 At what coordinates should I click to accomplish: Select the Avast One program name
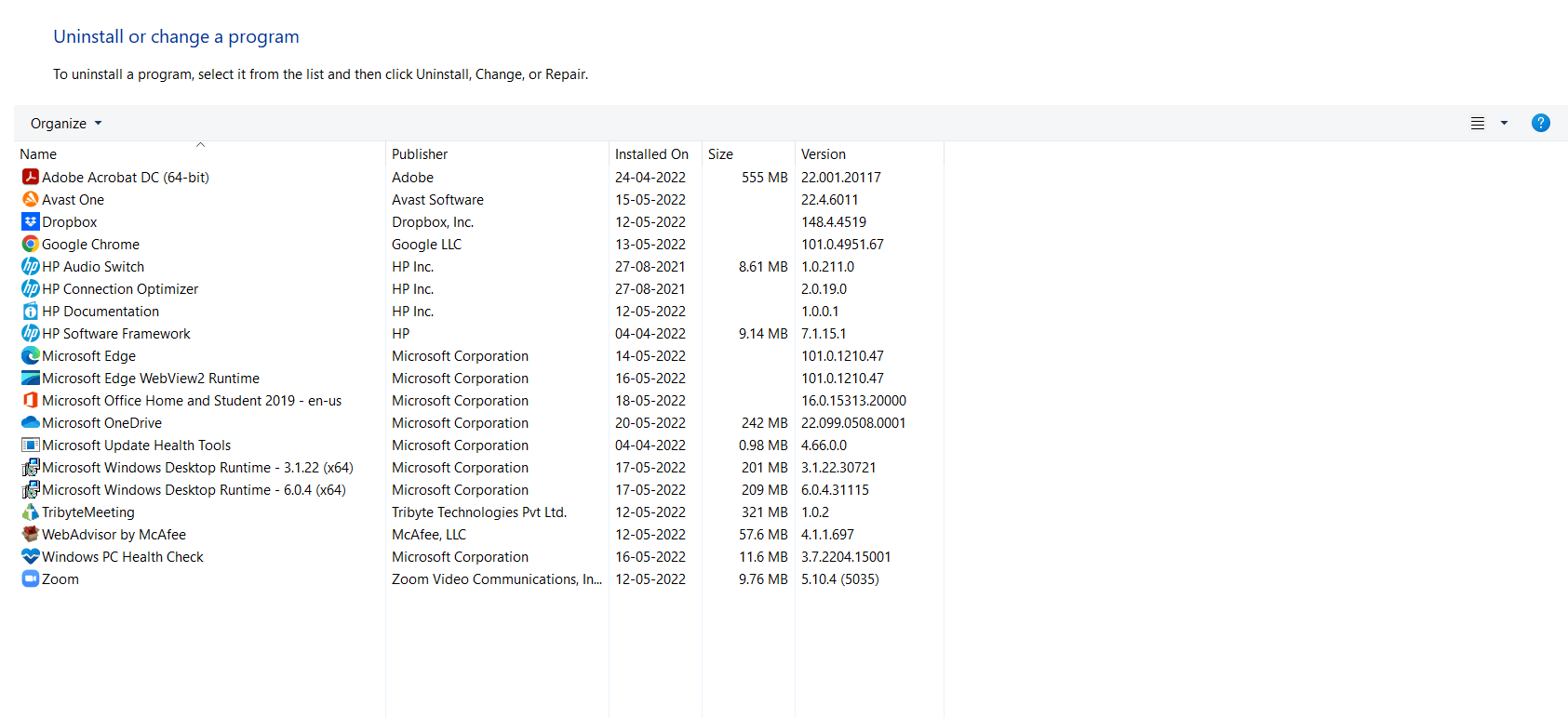tap(73, 199)
